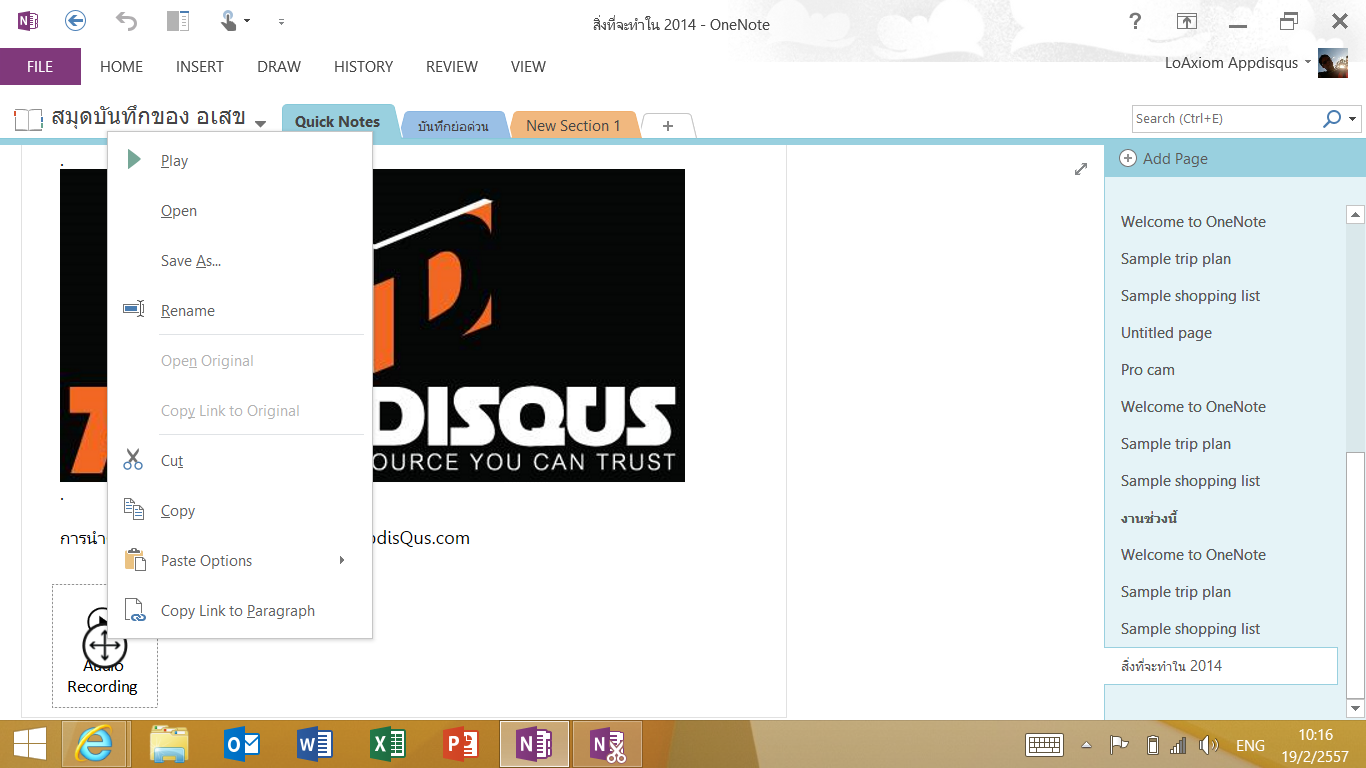The image size is (1366, 768).
Task: Expand page with the diagonal arrows icon
Action: 1081,169
